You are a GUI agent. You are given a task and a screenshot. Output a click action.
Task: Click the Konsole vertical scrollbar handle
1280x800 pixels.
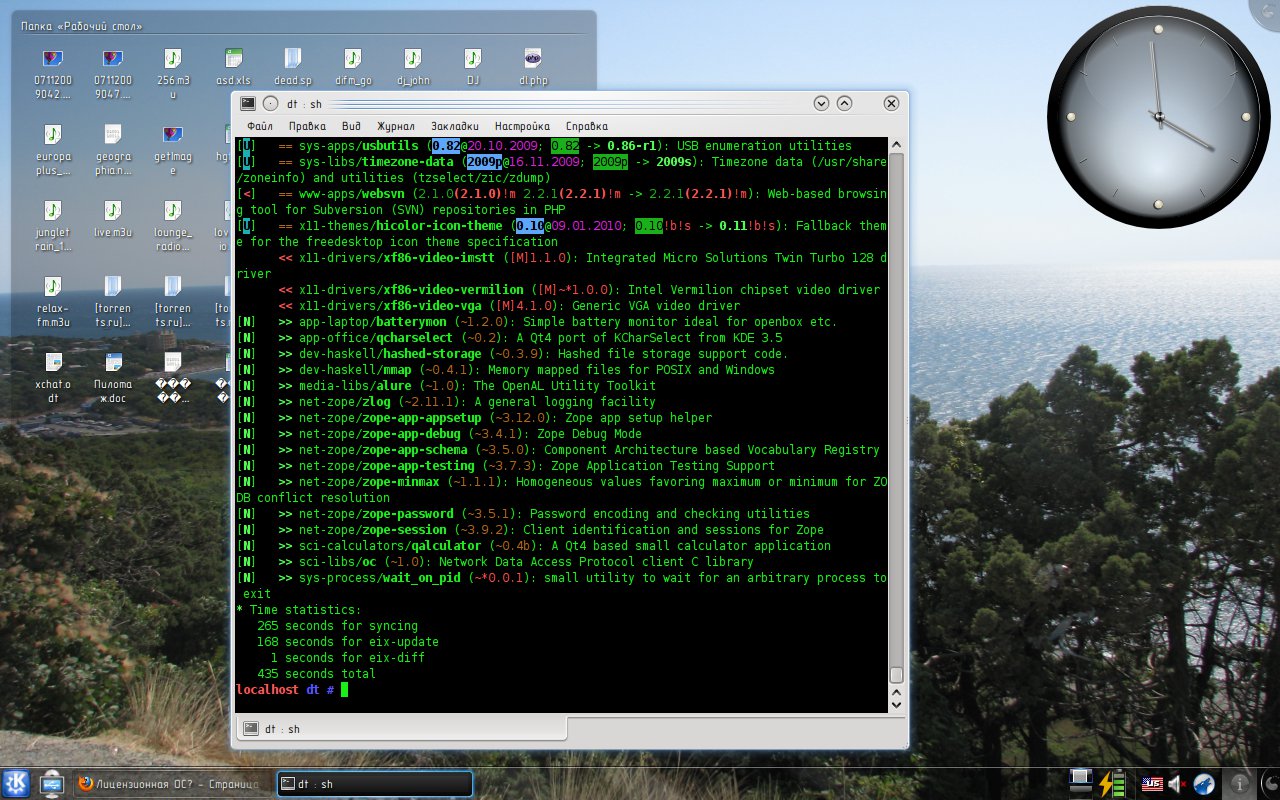click(x=896, y=675)
